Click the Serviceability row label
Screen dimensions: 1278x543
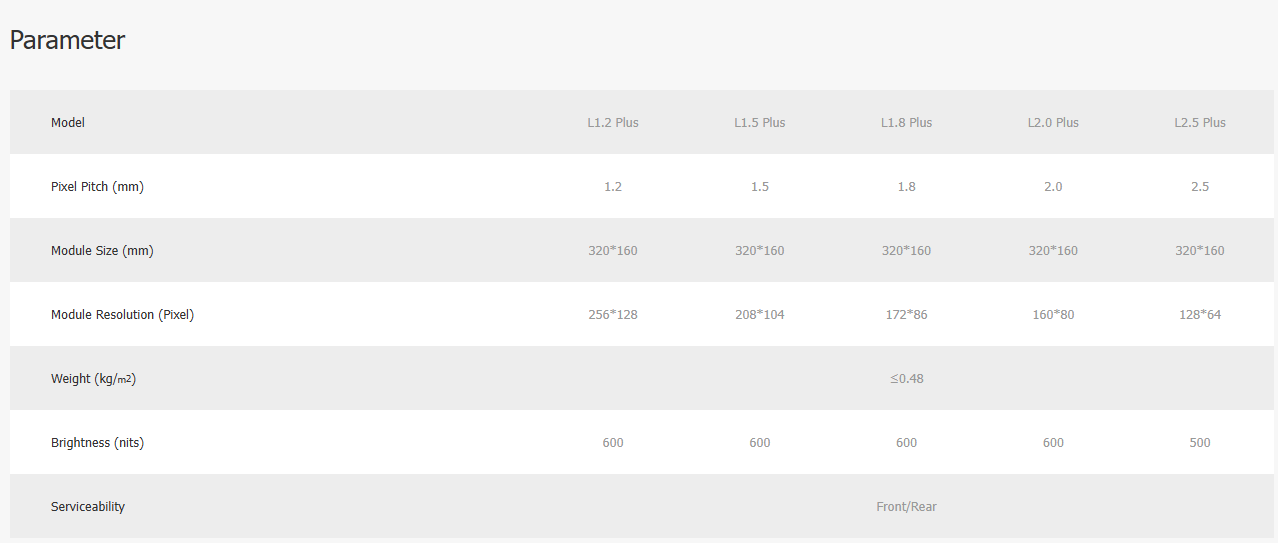tap(88, 507)
